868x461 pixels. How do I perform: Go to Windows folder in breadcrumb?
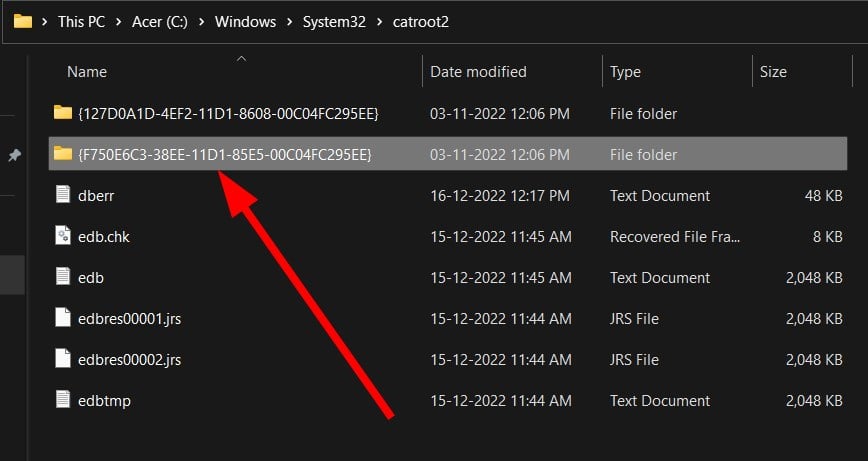click(245, 22)
